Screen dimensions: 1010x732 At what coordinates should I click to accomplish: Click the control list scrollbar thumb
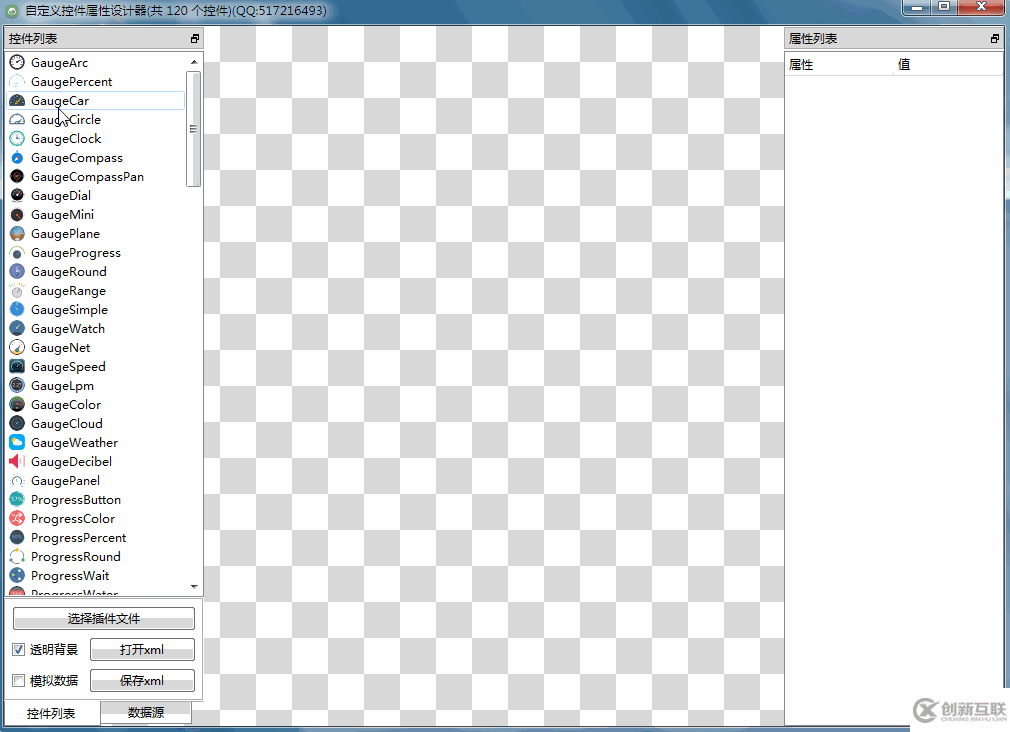click(x=193, y=129)
